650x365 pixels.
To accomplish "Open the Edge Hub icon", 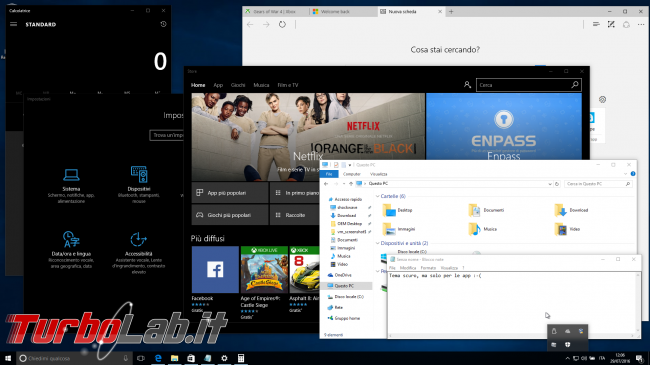I will pyautogui.click(x=596, y=24).
